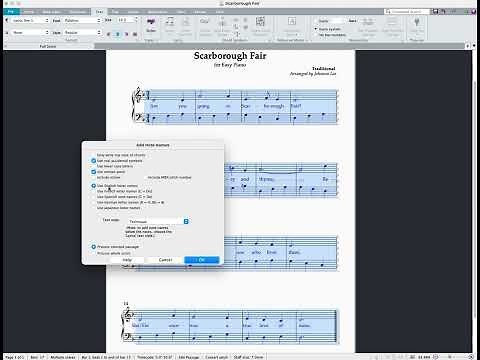Switch to the Notations ribbon tab
The height and width of the screenshot is (360, 480).
[77, 12]
